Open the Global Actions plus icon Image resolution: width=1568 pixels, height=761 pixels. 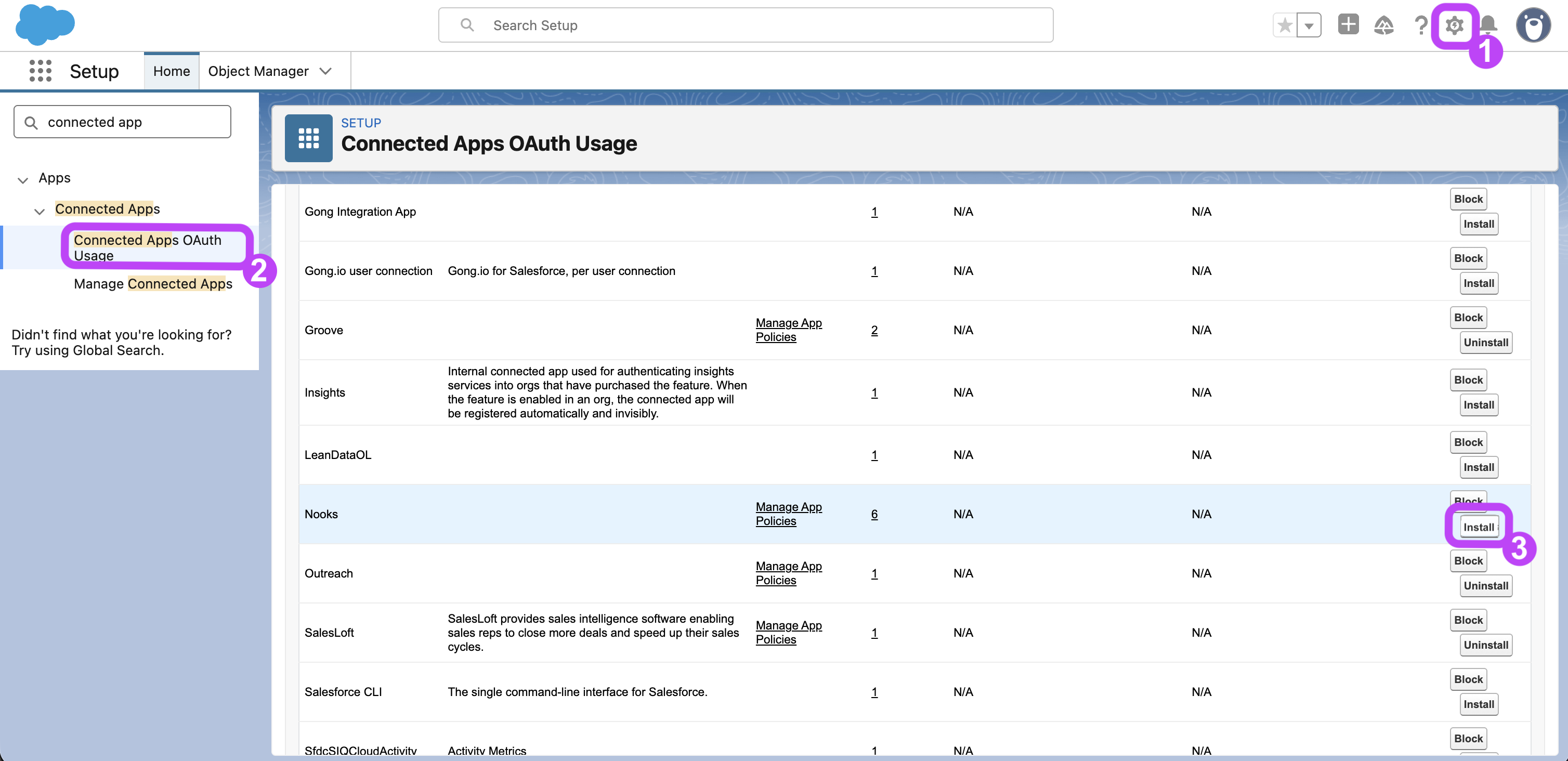(1348, 24)
